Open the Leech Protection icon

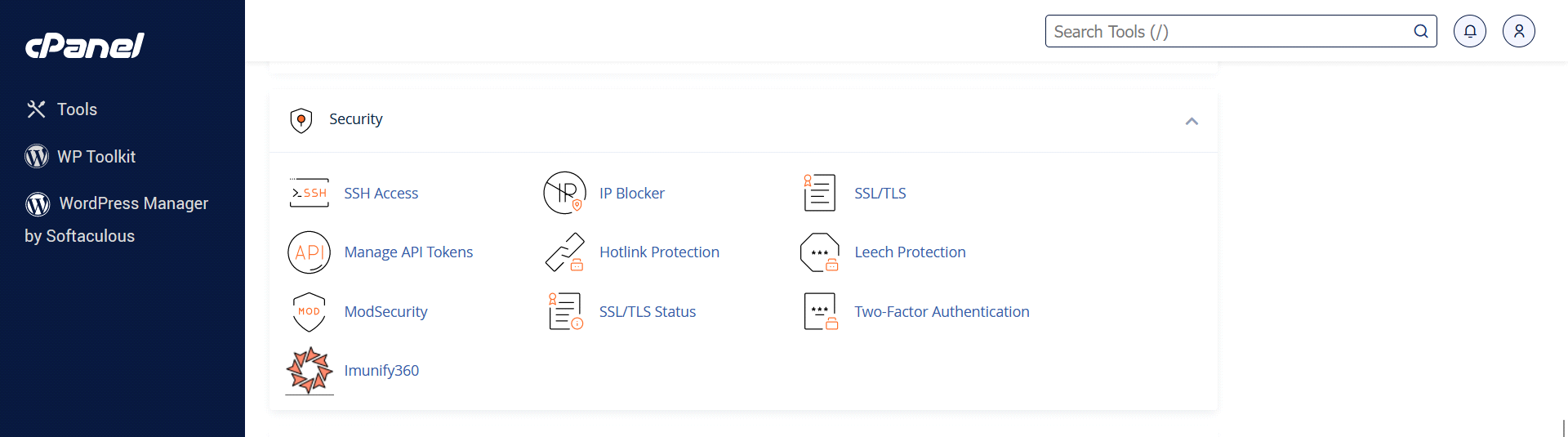pos(820,252)
